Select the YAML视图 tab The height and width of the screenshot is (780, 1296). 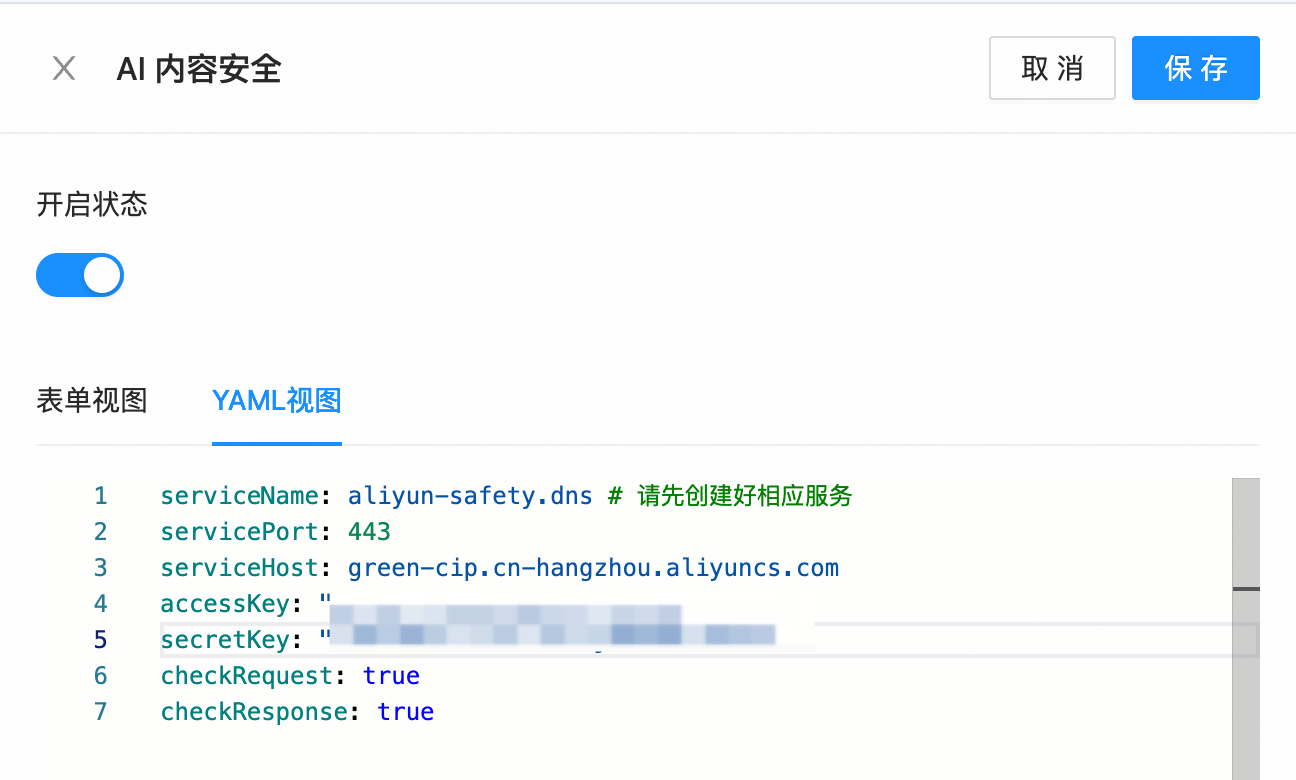point(277,401)
